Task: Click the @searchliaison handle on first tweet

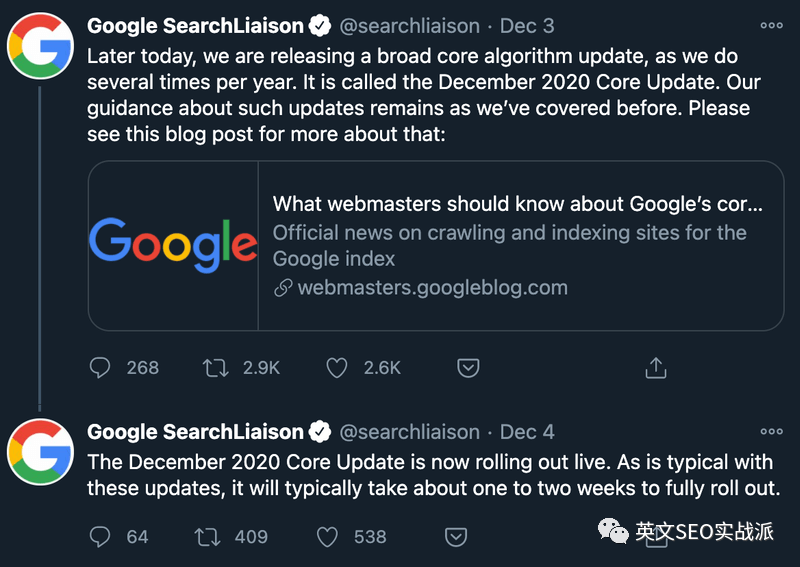Action: (x=410, y=26)
